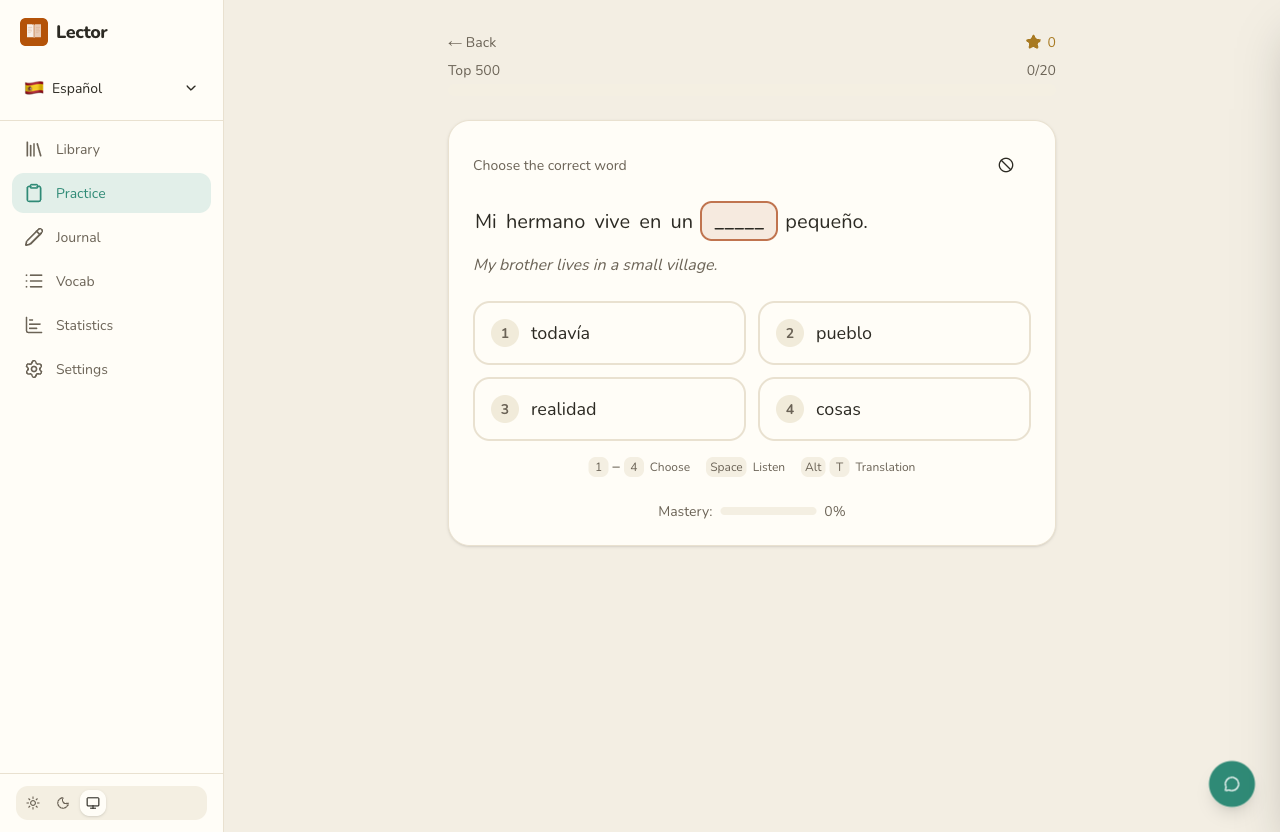Open Settings from sidebar
This screenshot has width=1280, height=832.
click(111, 369)
